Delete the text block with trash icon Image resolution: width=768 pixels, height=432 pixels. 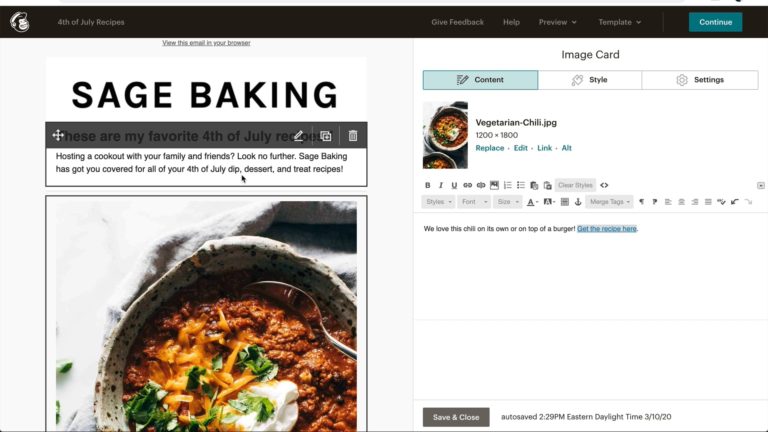353,136
